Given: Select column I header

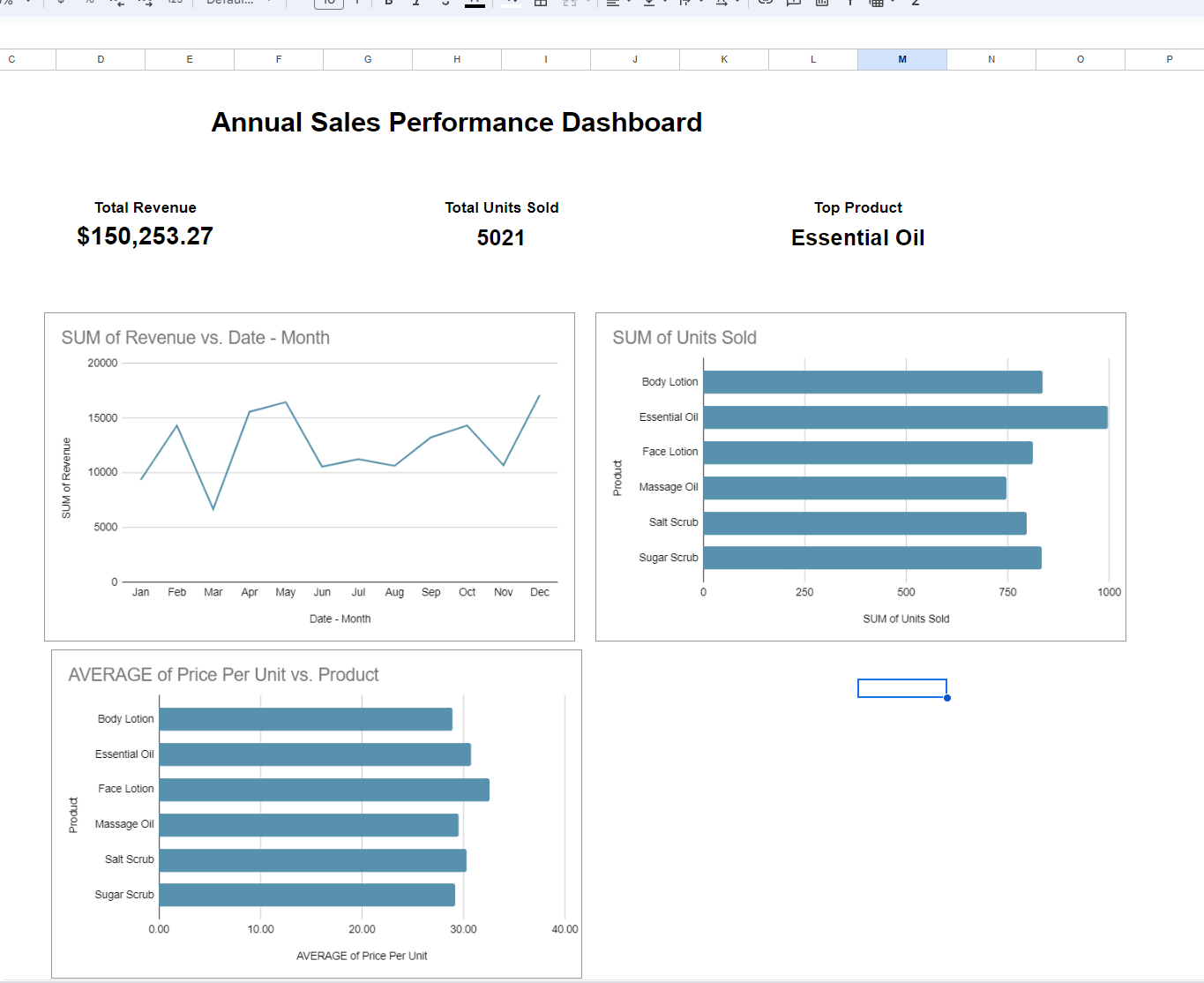Looking at the screenshot, I should point(546,59).
